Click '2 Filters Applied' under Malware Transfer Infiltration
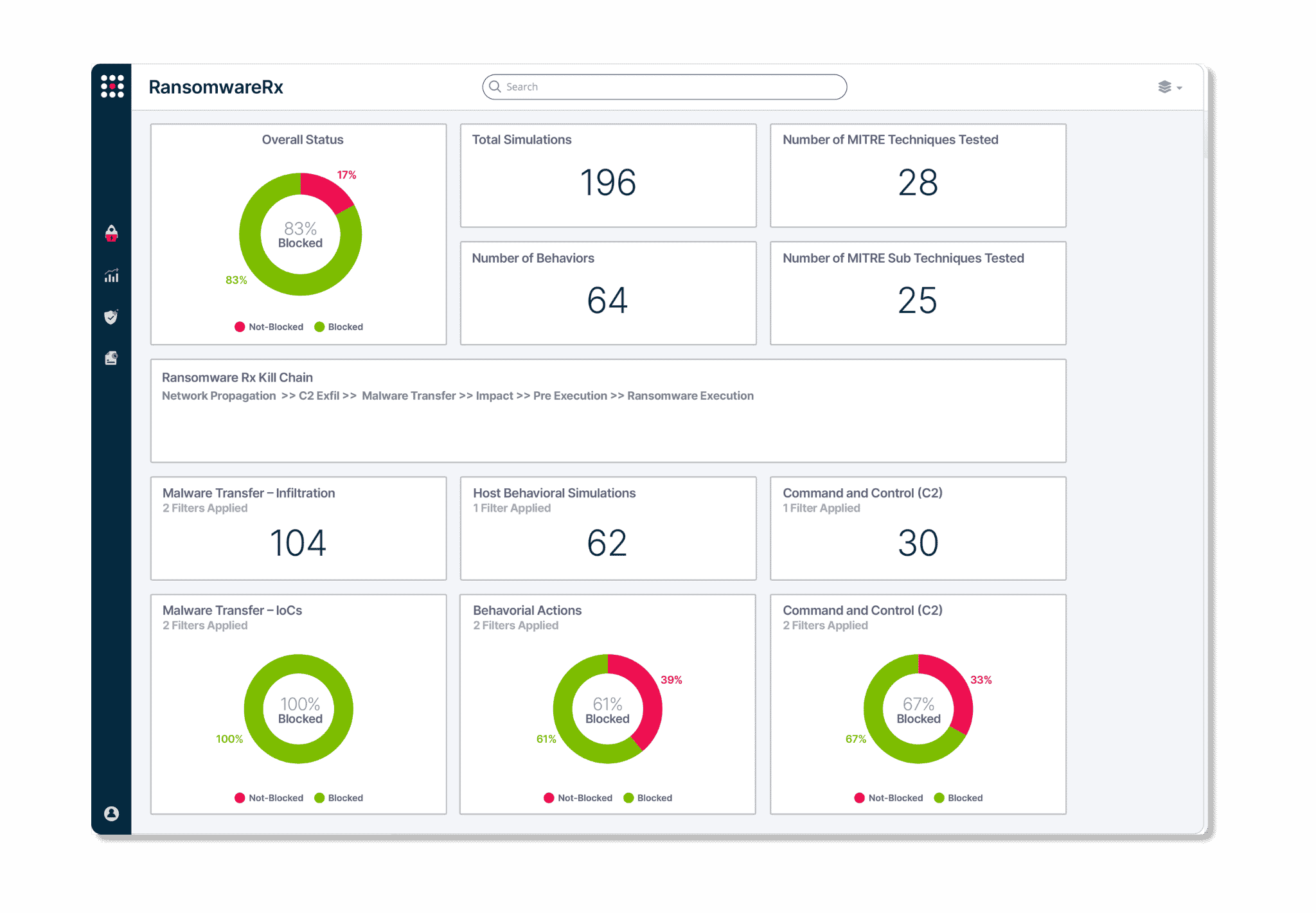Viewport: 1316px width, 913px height. [205, 508]
